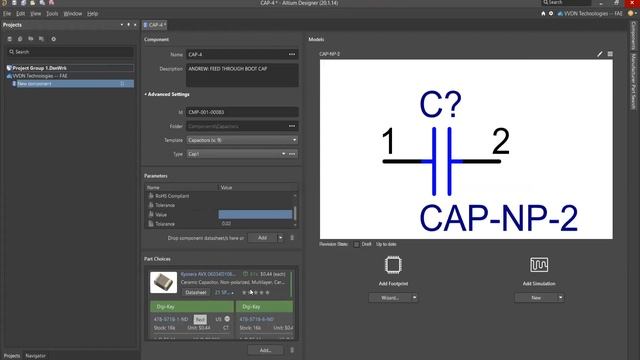
Task: Click fourth icon in Projects panel toolbar
Action: coord(41,39)
